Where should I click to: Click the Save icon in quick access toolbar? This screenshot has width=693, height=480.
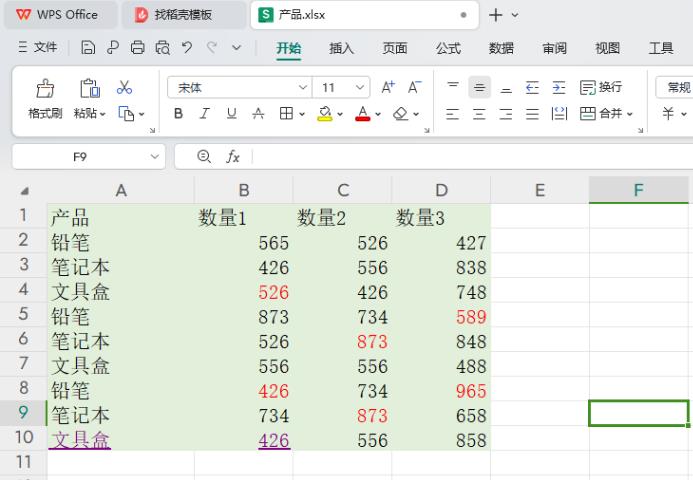click(x=88, y=47)
